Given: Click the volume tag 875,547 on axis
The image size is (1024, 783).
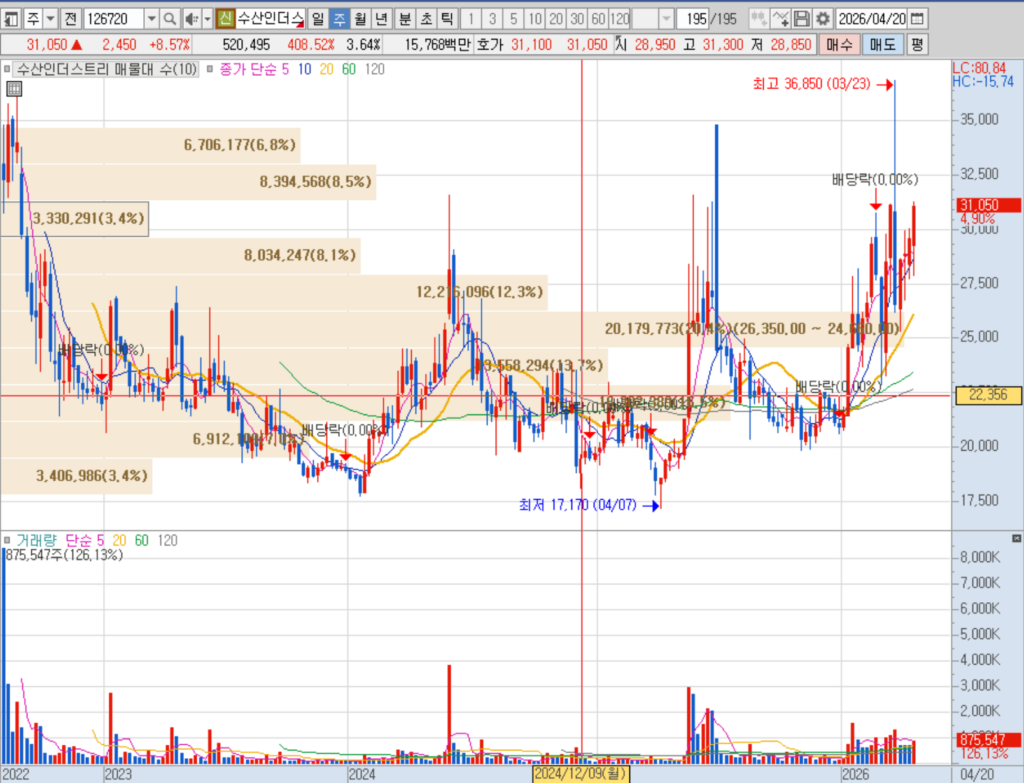Looking at the screenshot, I should [x=989, y=739].
